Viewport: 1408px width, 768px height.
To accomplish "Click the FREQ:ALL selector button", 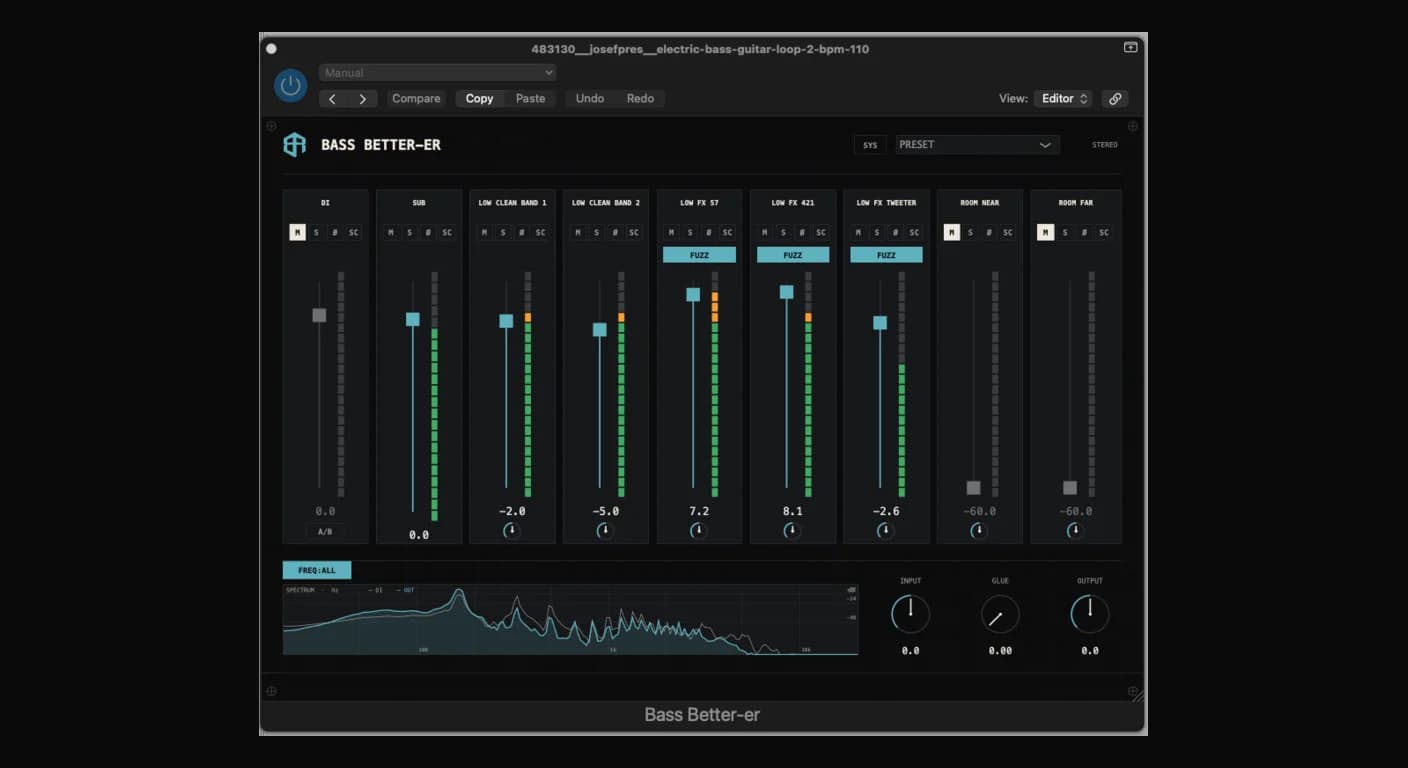I will tap(317, 570).
